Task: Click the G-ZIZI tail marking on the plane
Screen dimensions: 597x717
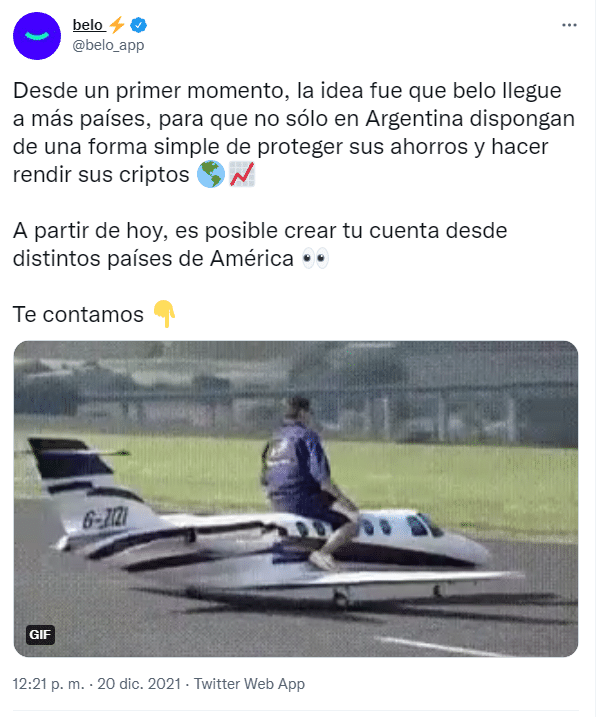Action: click(x=105, y=518)
